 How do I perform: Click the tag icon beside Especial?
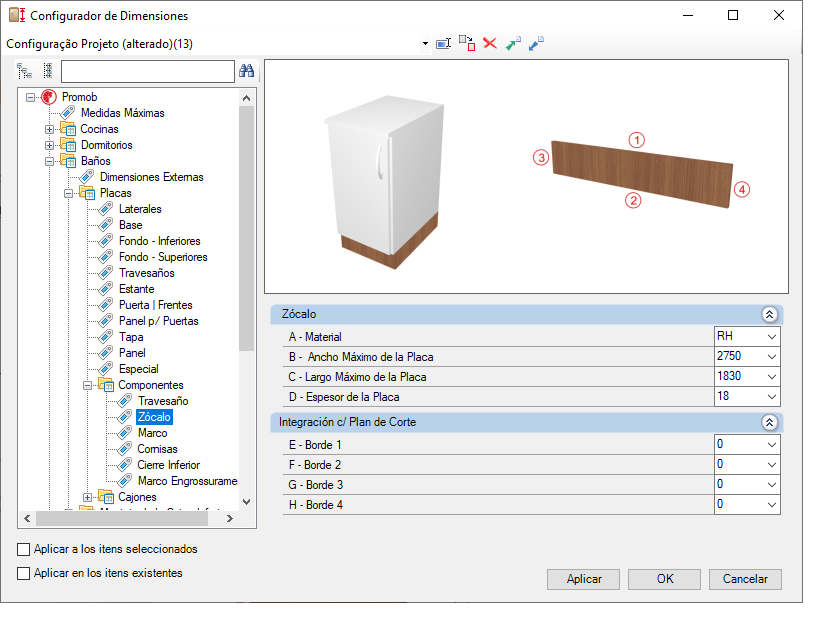(x=106, y=369)
